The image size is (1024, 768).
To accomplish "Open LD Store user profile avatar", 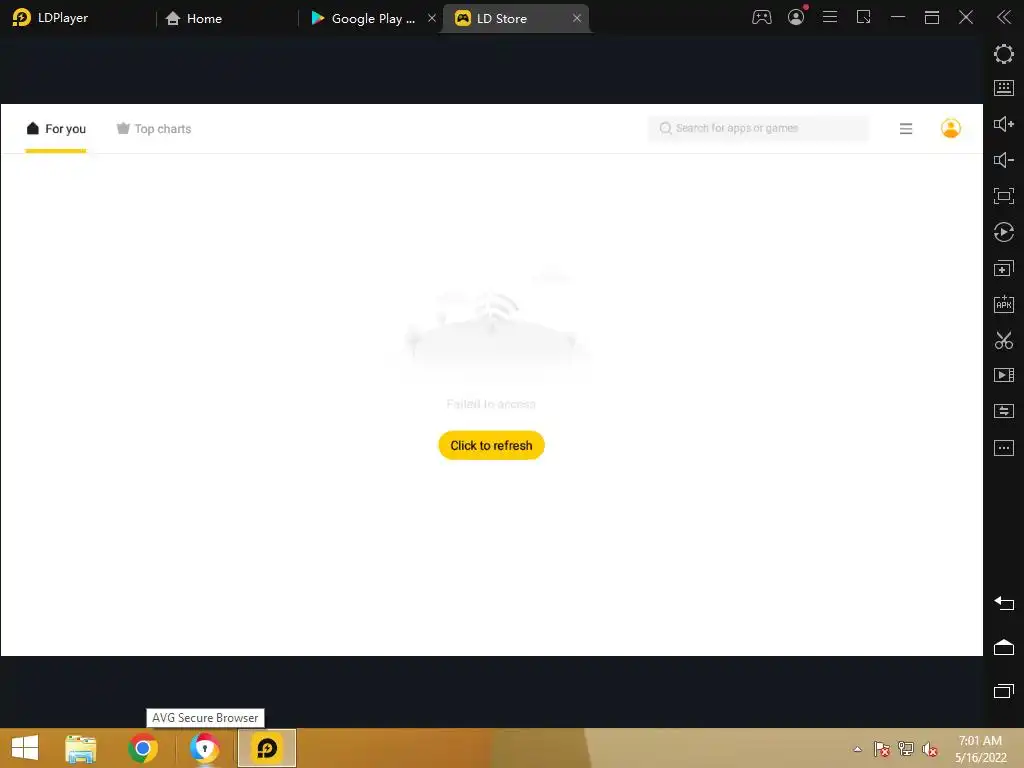I will pos(950,128).
